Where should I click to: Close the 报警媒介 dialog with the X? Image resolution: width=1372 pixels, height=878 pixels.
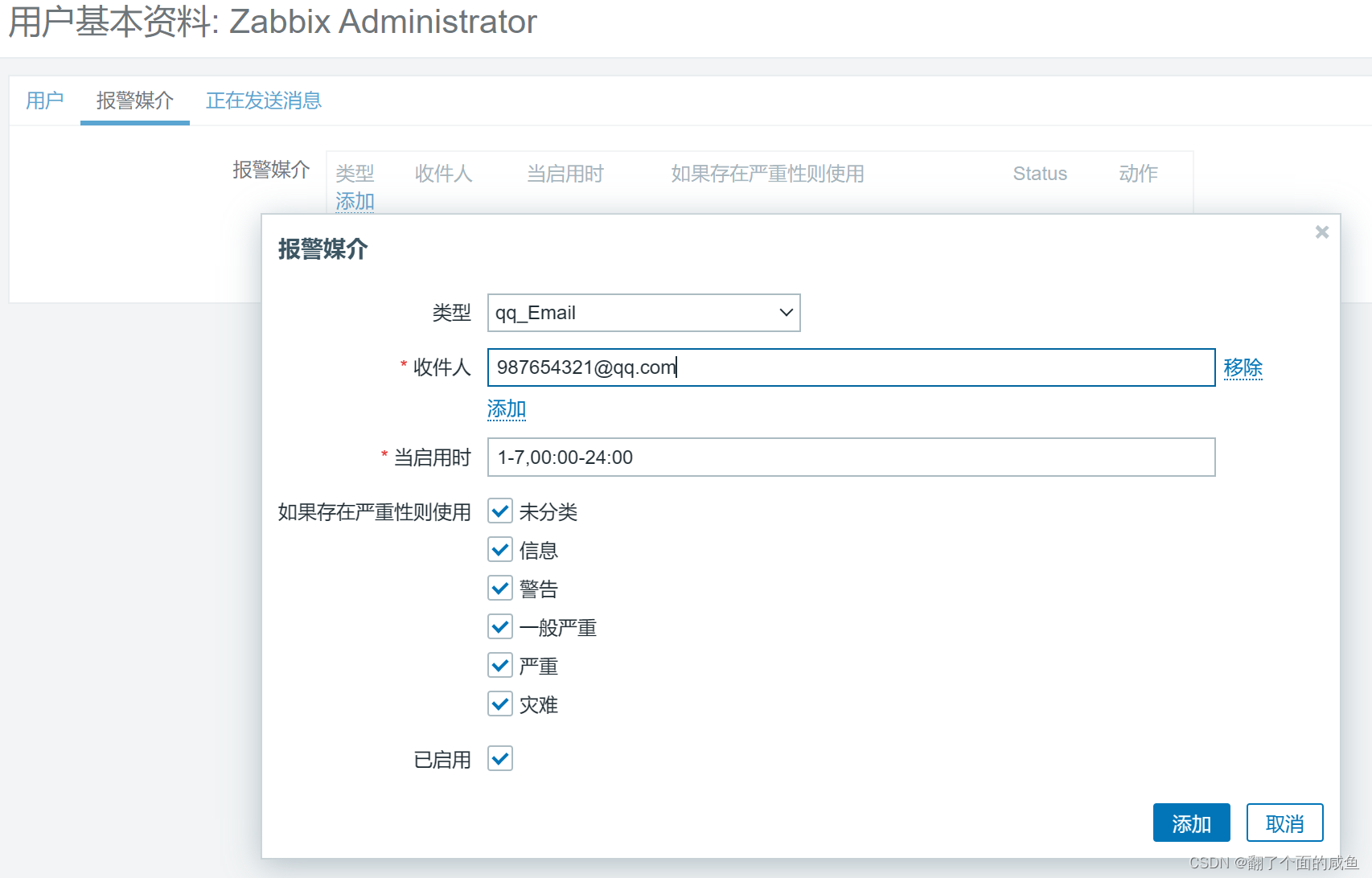(x=1321, y=232)
